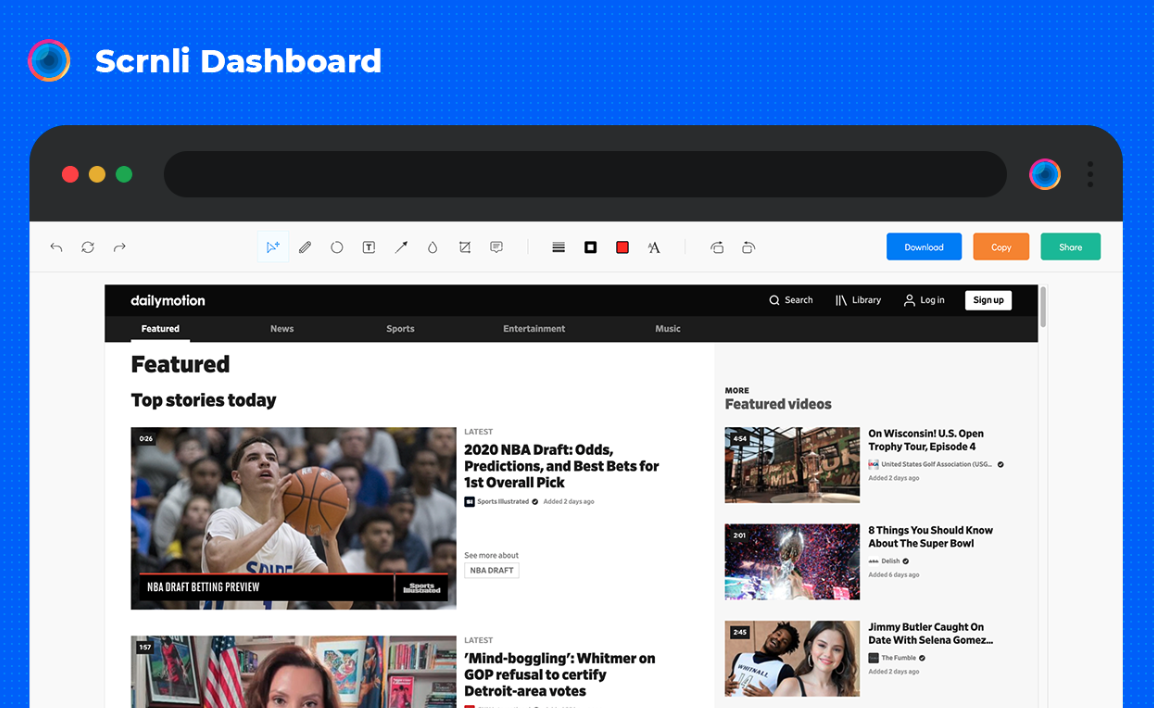Image resolution: width=1154 pixels, height=708 pixels.
Task: Click the Sports Illustrated channel name
Action: pos(503,502)
